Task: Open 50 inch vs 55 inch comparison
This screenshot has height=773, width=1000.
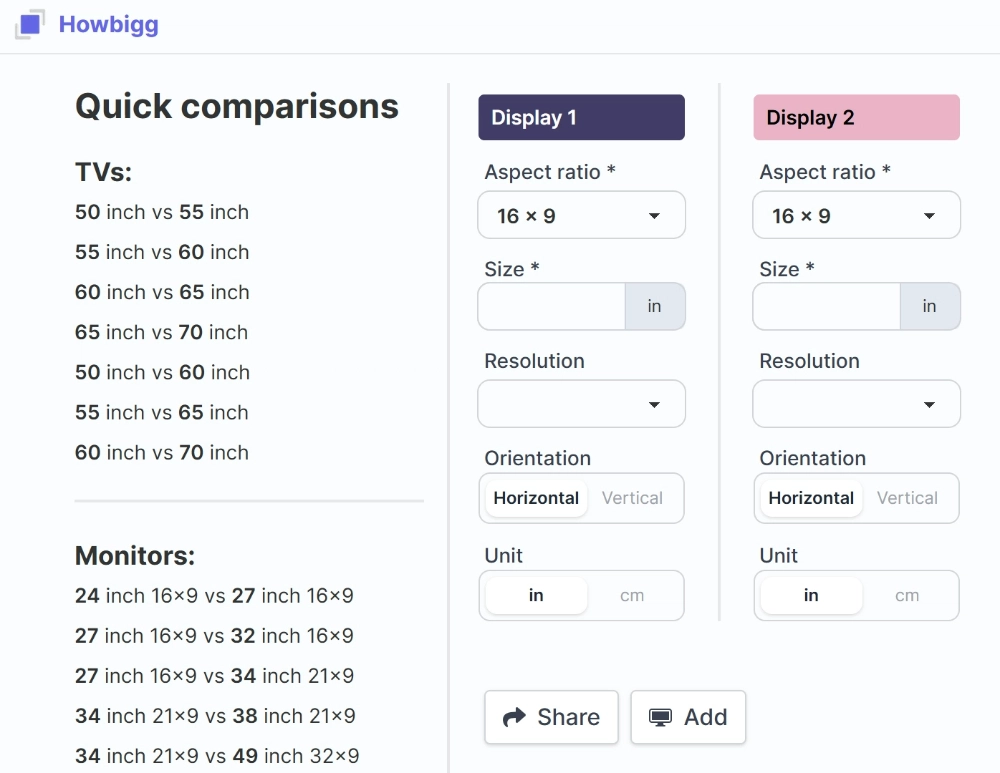Action: pos(162,212)
